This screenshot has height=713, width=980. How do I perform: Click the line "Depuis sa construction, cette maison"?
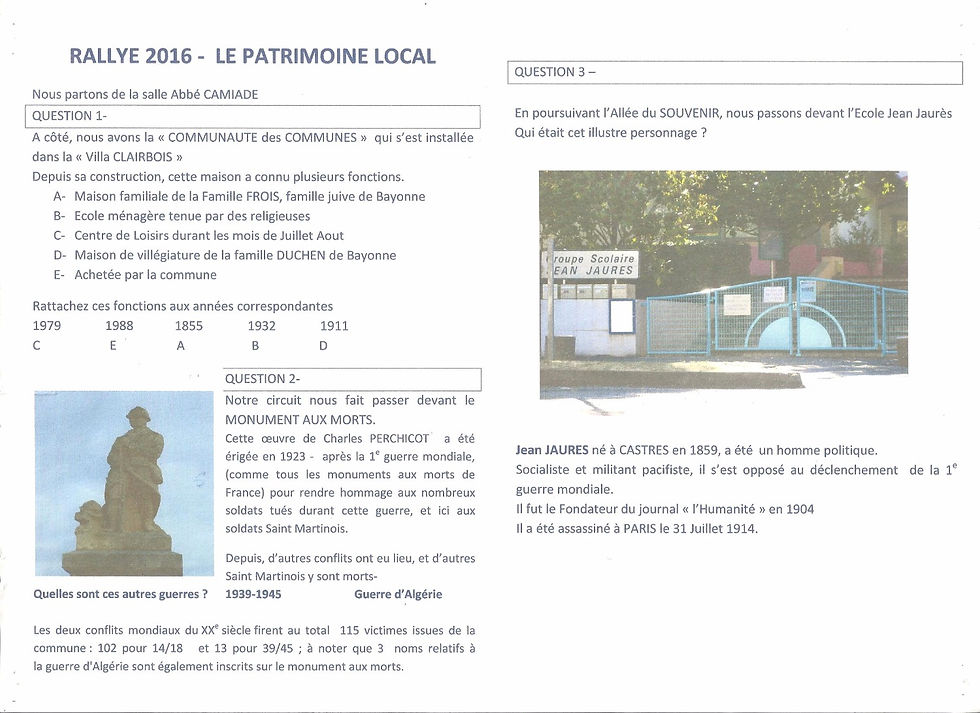218,177
